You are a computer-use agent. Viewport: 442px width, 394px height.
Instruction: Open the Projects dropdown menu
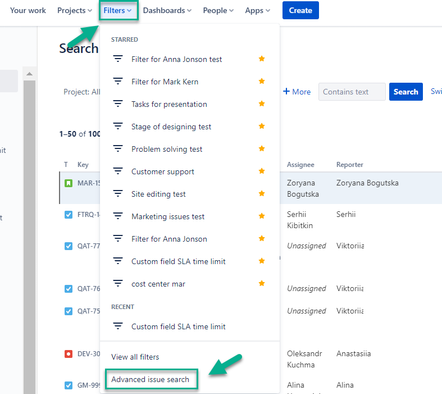click(74, 10)
